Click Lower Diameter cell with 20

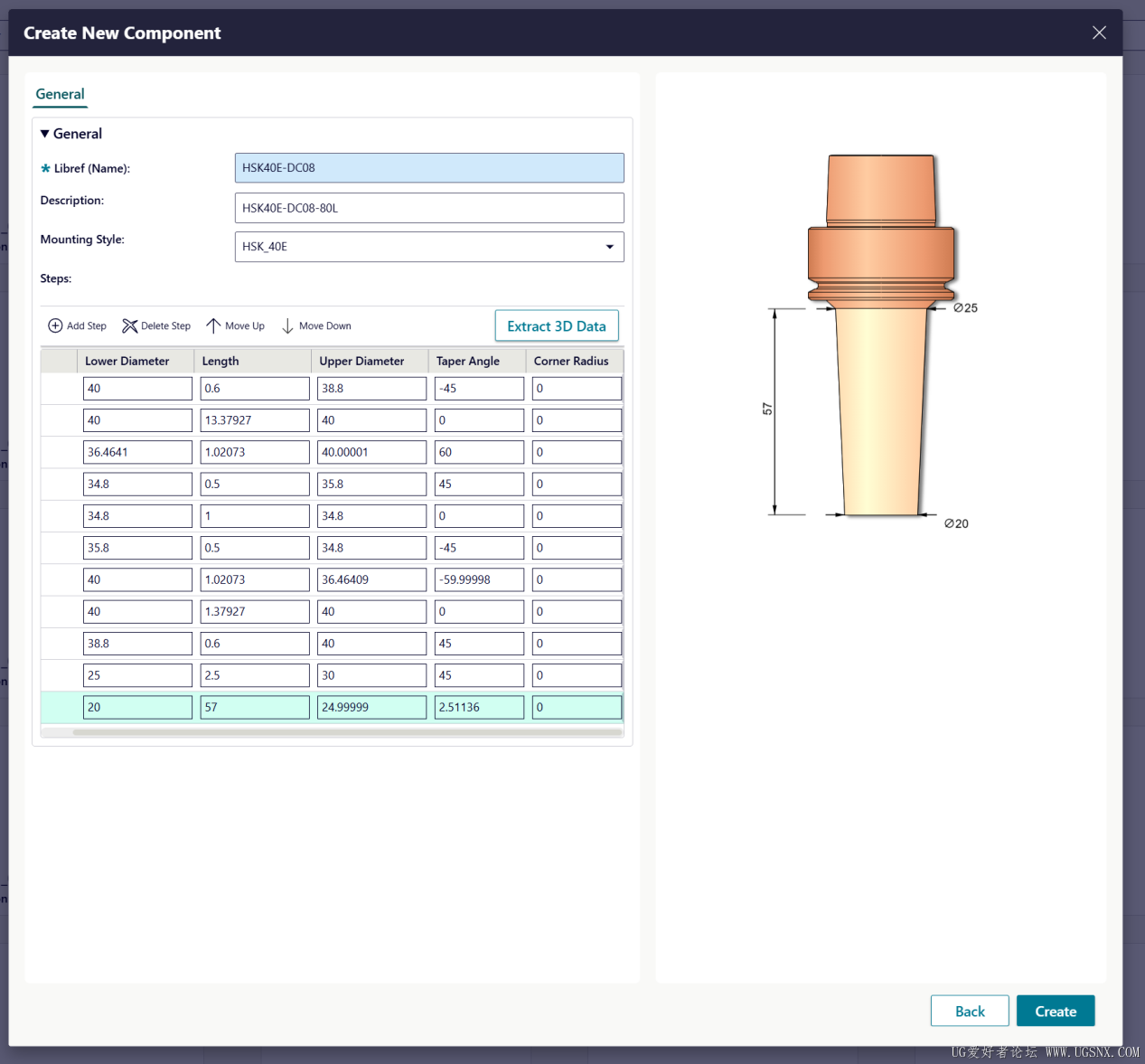click(x=137, y=707)
